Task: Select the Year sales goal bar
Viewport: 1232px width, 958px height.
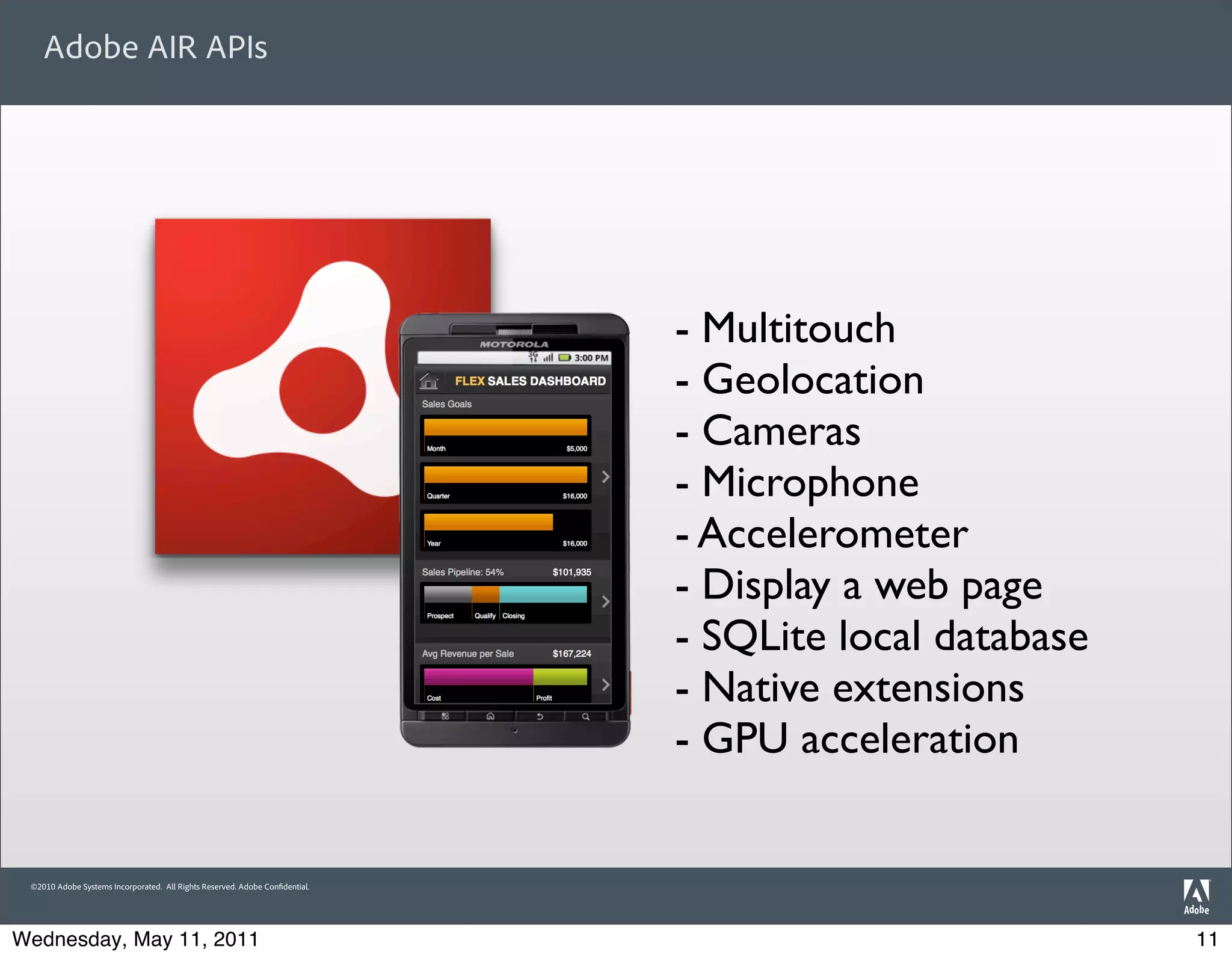Action: coord(488,522)
